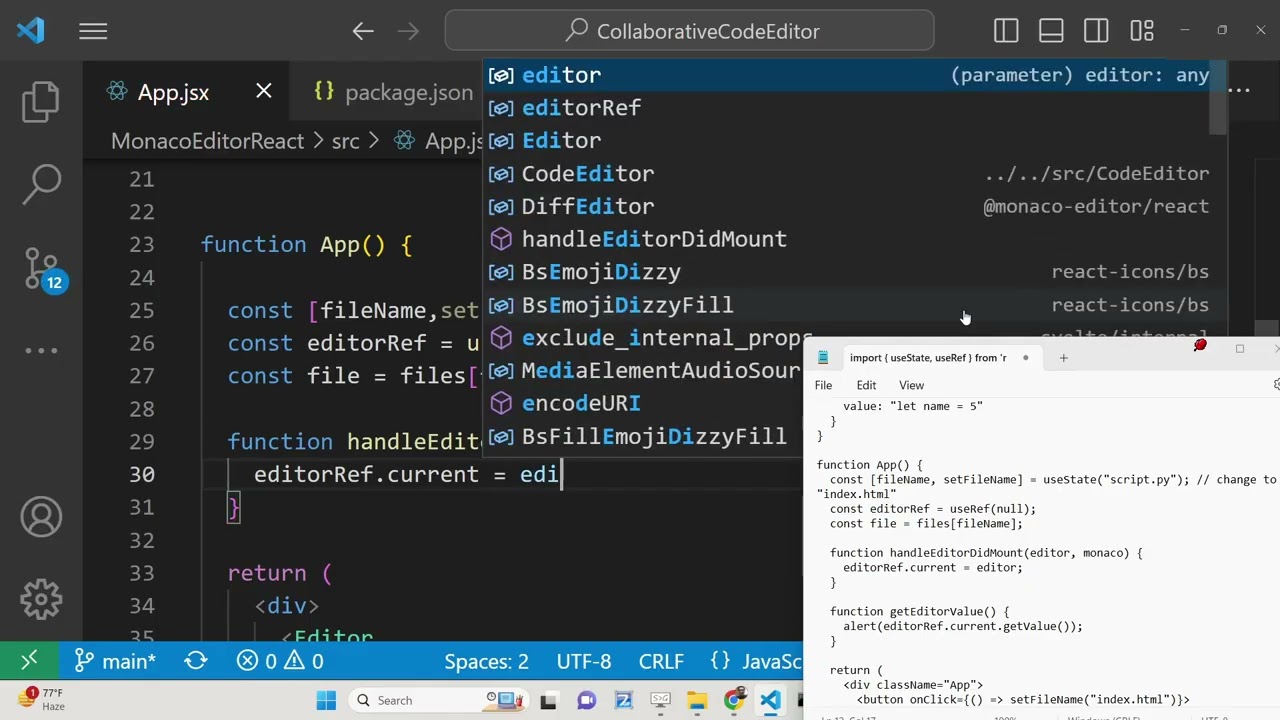Image resolution: width=1280 pixels, height=720 pixels.
Task: Change encoding via 'UTF-8'
Action: 584,661
